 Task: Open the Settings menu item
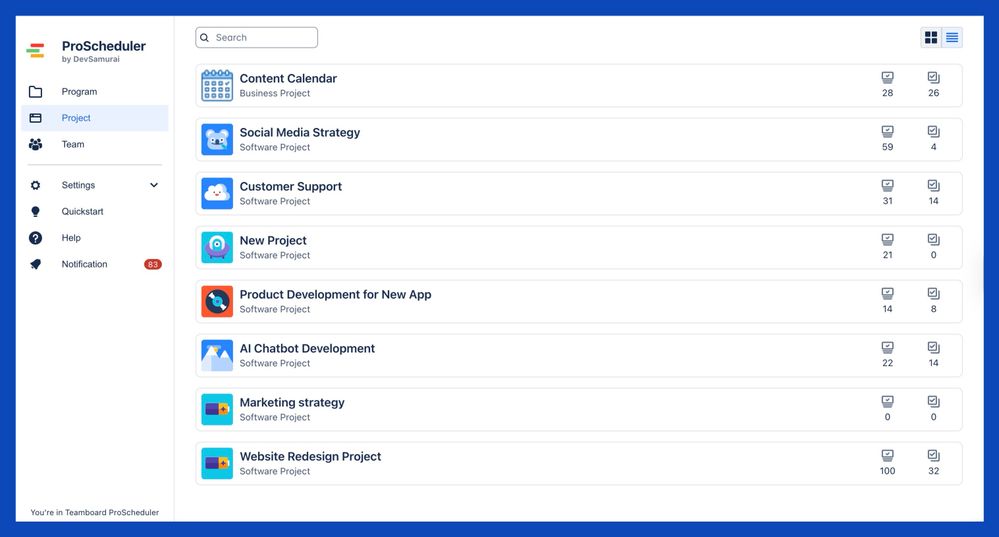(95, 185)
